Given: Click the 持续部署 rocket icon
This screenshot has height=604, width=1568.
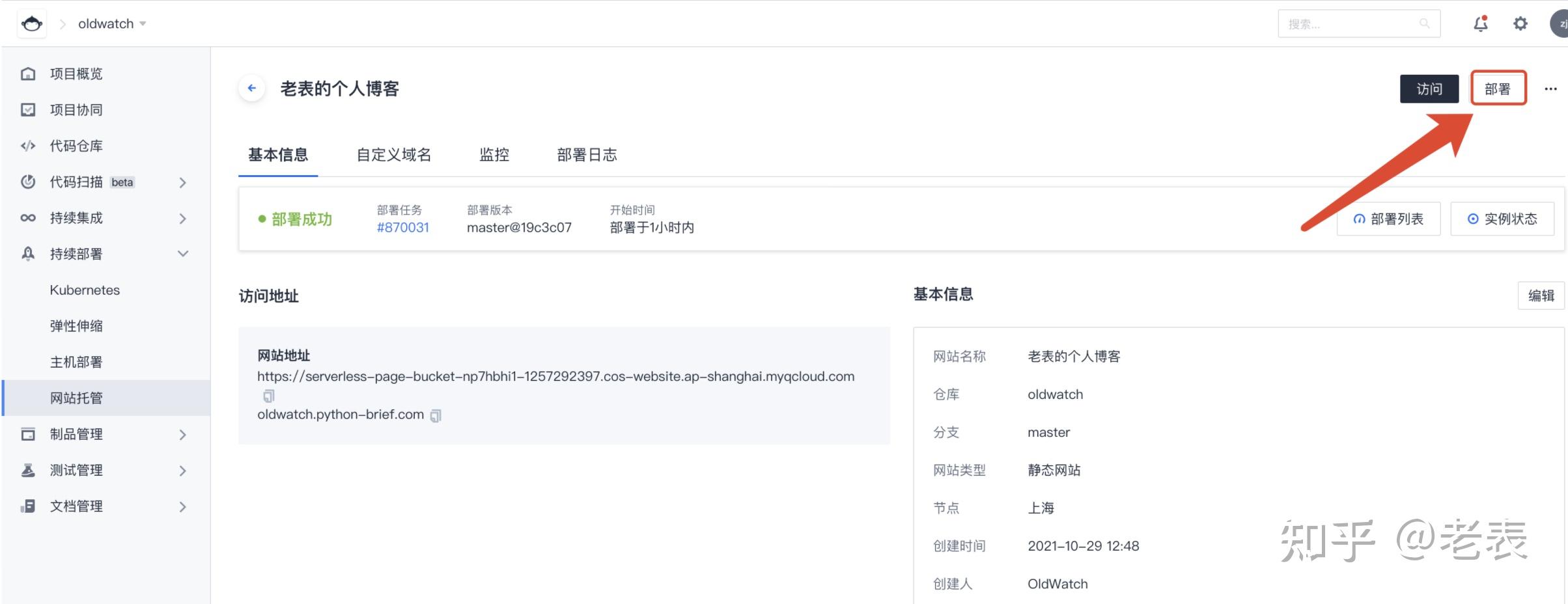Looking at the screenshot, I should pos(28,254).
